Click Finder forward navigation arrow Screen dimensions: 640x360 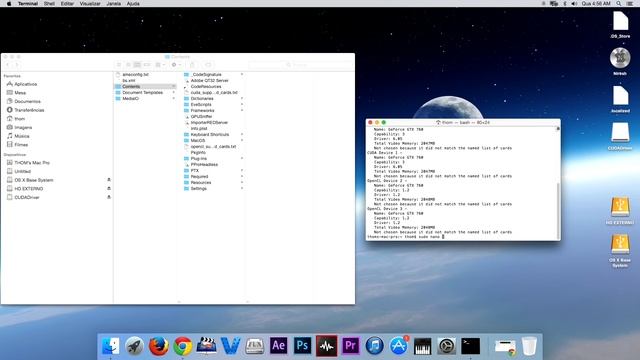[x=16, y=65]
